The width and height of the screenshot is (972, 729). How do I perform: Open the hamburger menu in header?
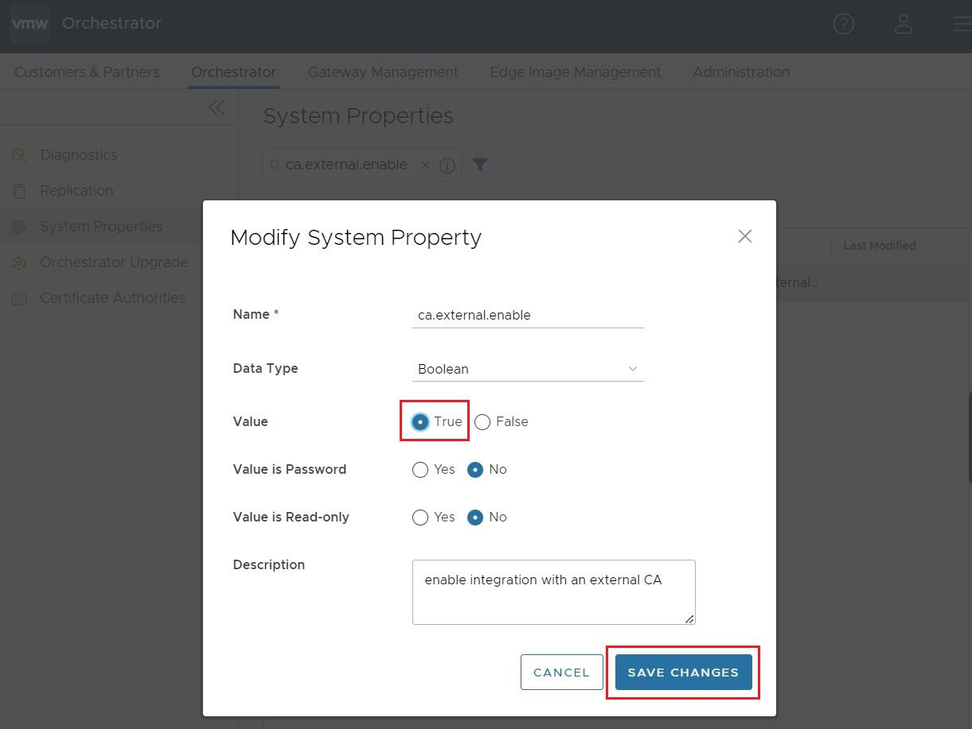(961, 24)
